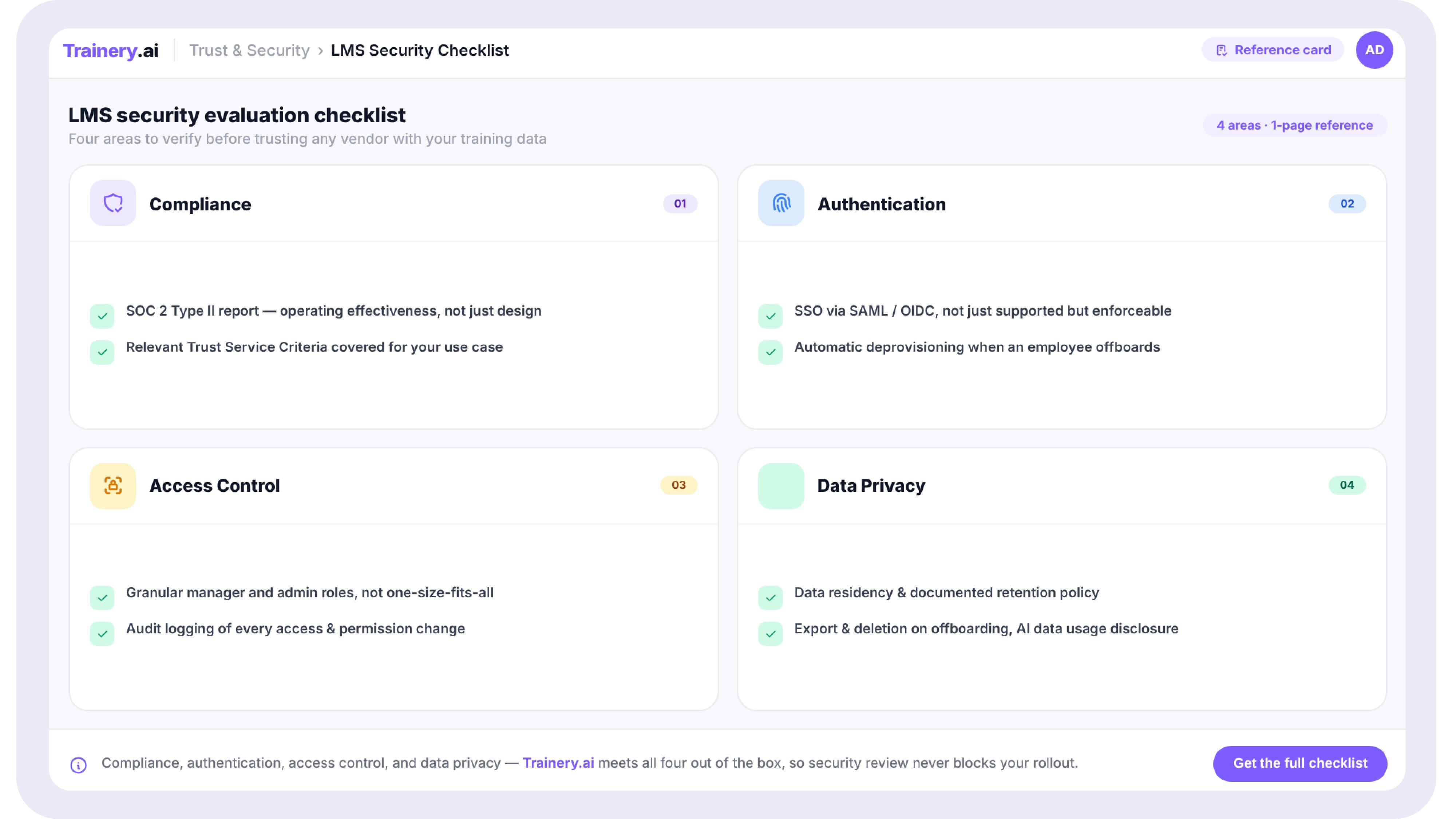The width and height of the screenshot is (1456, 819).
Task: Open the AD user avatar
Action: 1374,50
